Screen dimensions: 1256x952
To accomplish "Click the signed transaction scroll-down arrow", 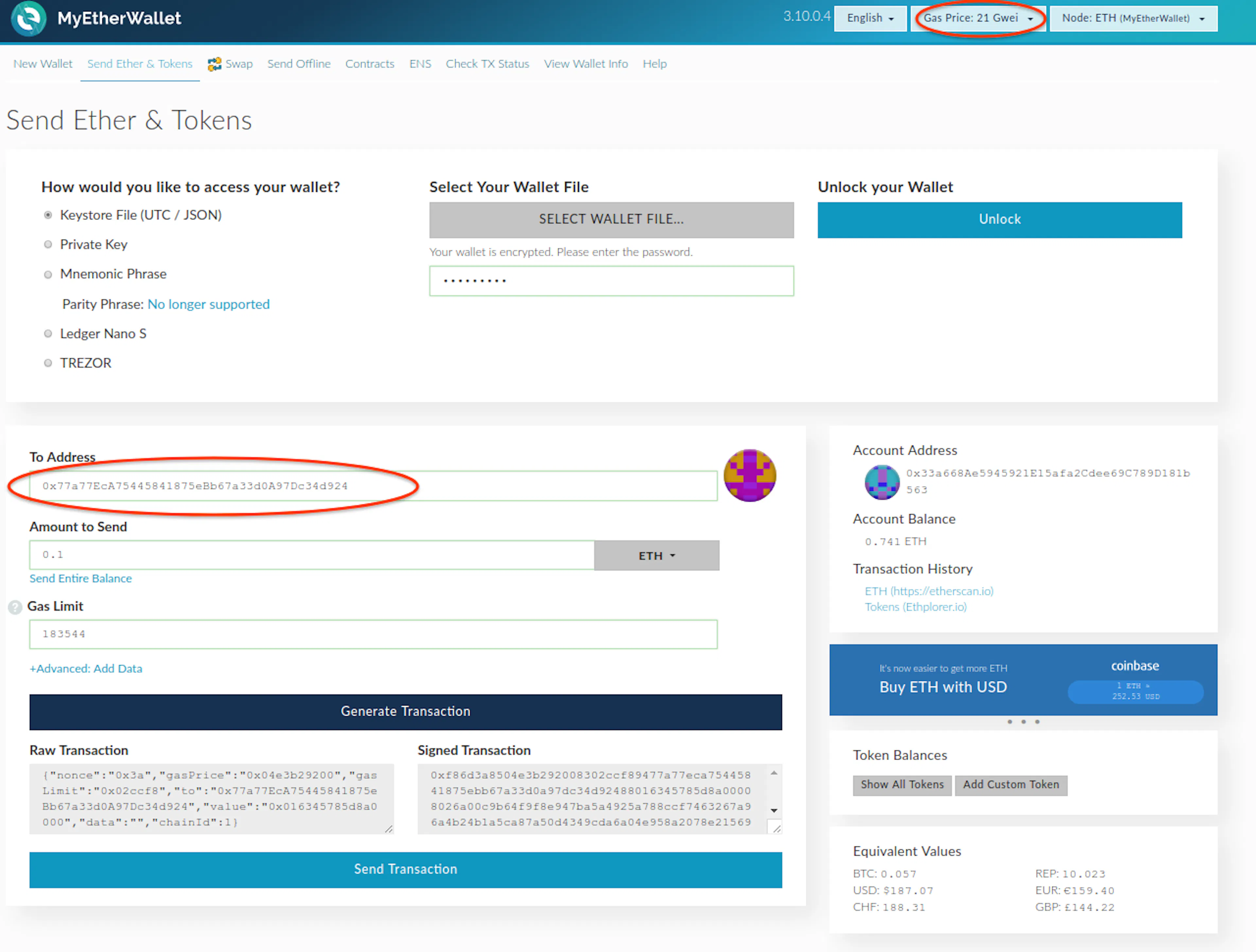I will click(774, 811).
